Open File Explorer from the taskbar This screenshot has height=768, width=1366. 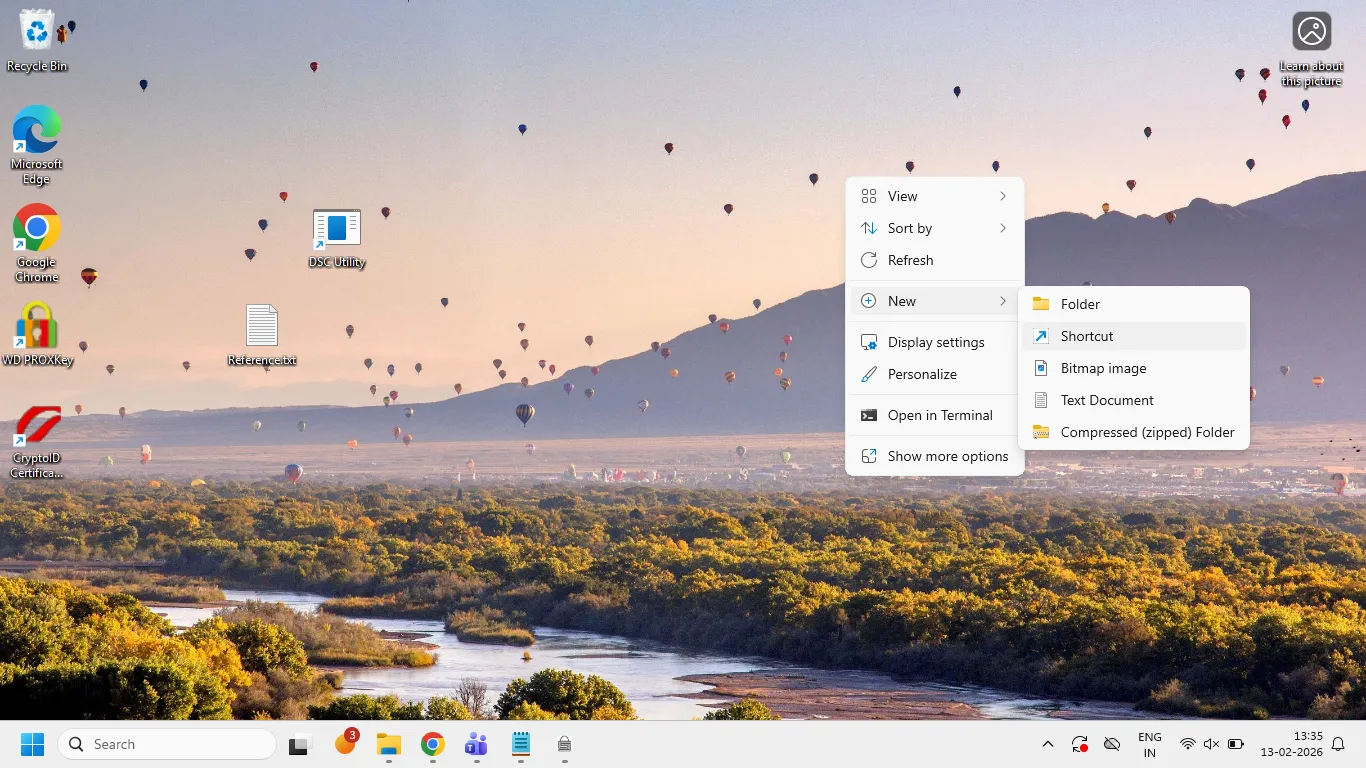point(389,744)
